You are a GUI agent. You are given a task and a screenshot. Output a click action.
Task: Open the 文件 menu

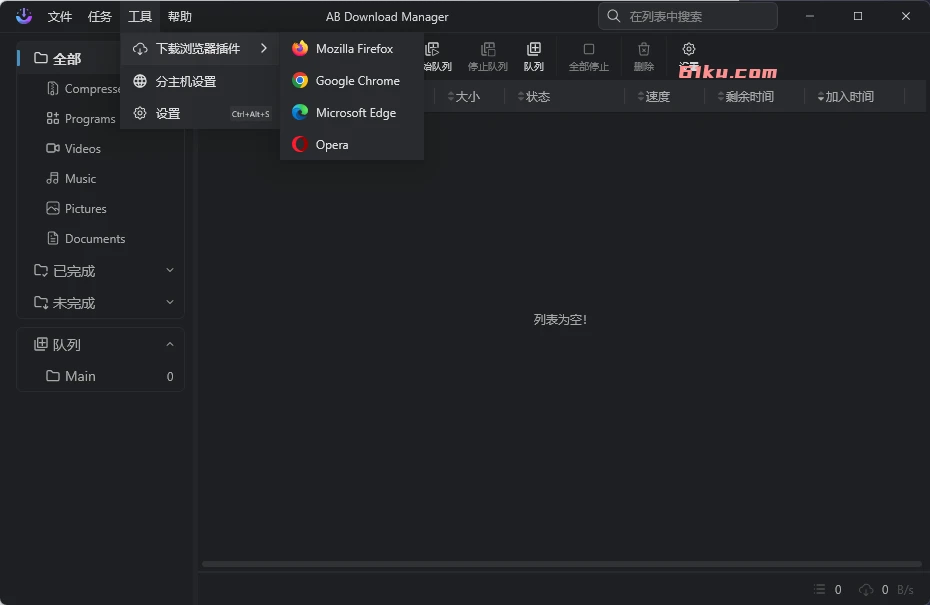pos(60,17)
